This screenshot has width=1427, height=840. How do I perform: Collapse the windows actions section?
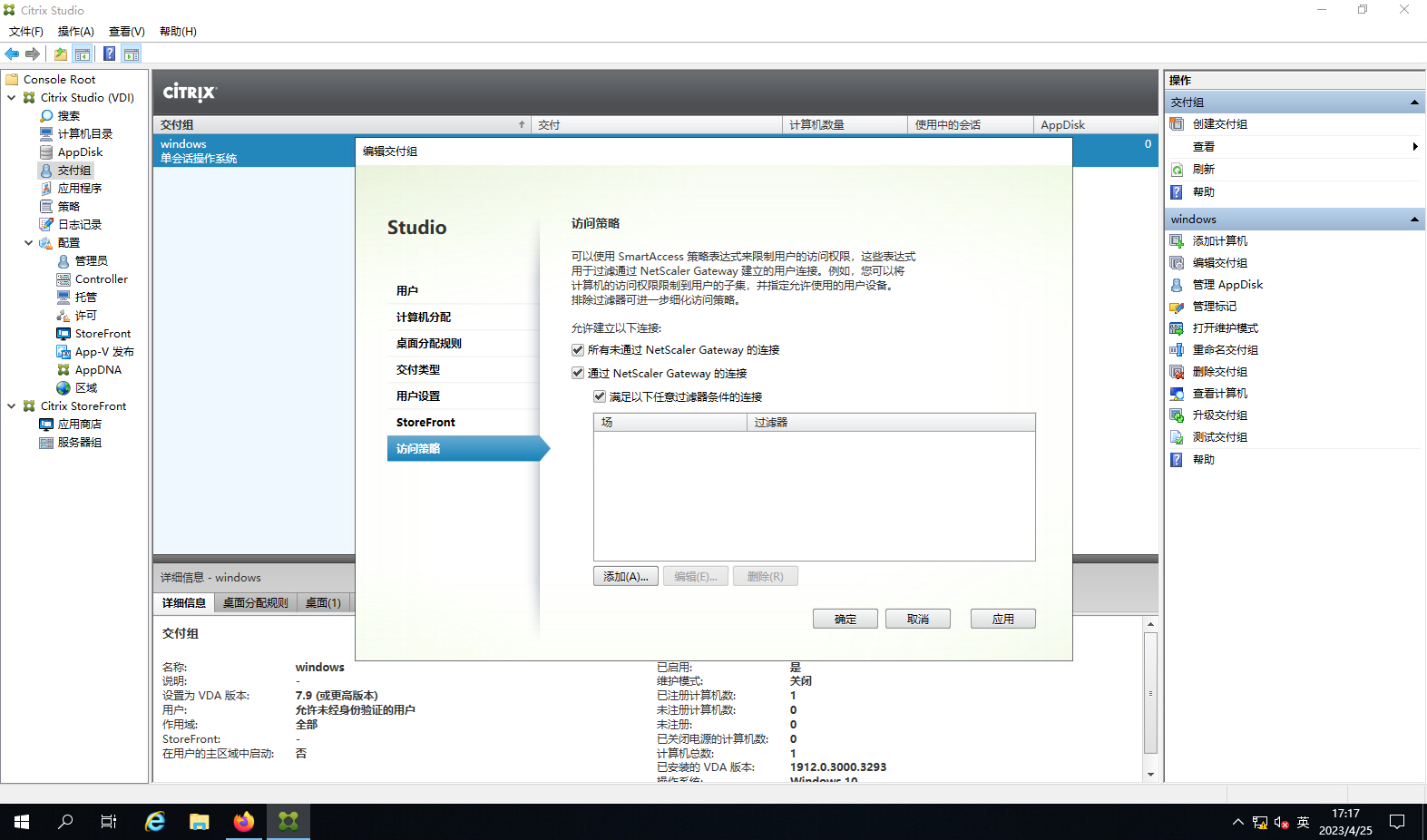coord(1413,220)
